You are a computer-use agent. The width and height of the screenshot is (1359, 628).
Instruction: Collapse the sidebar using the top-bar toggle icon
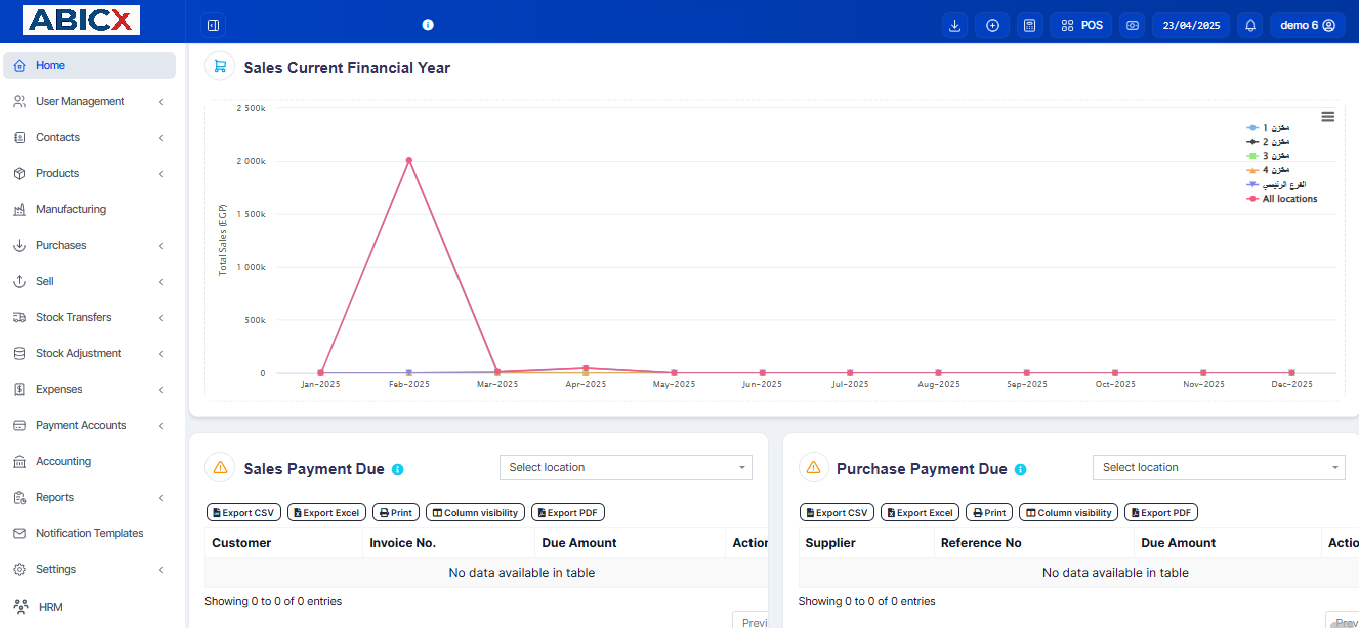pos(213,25)
